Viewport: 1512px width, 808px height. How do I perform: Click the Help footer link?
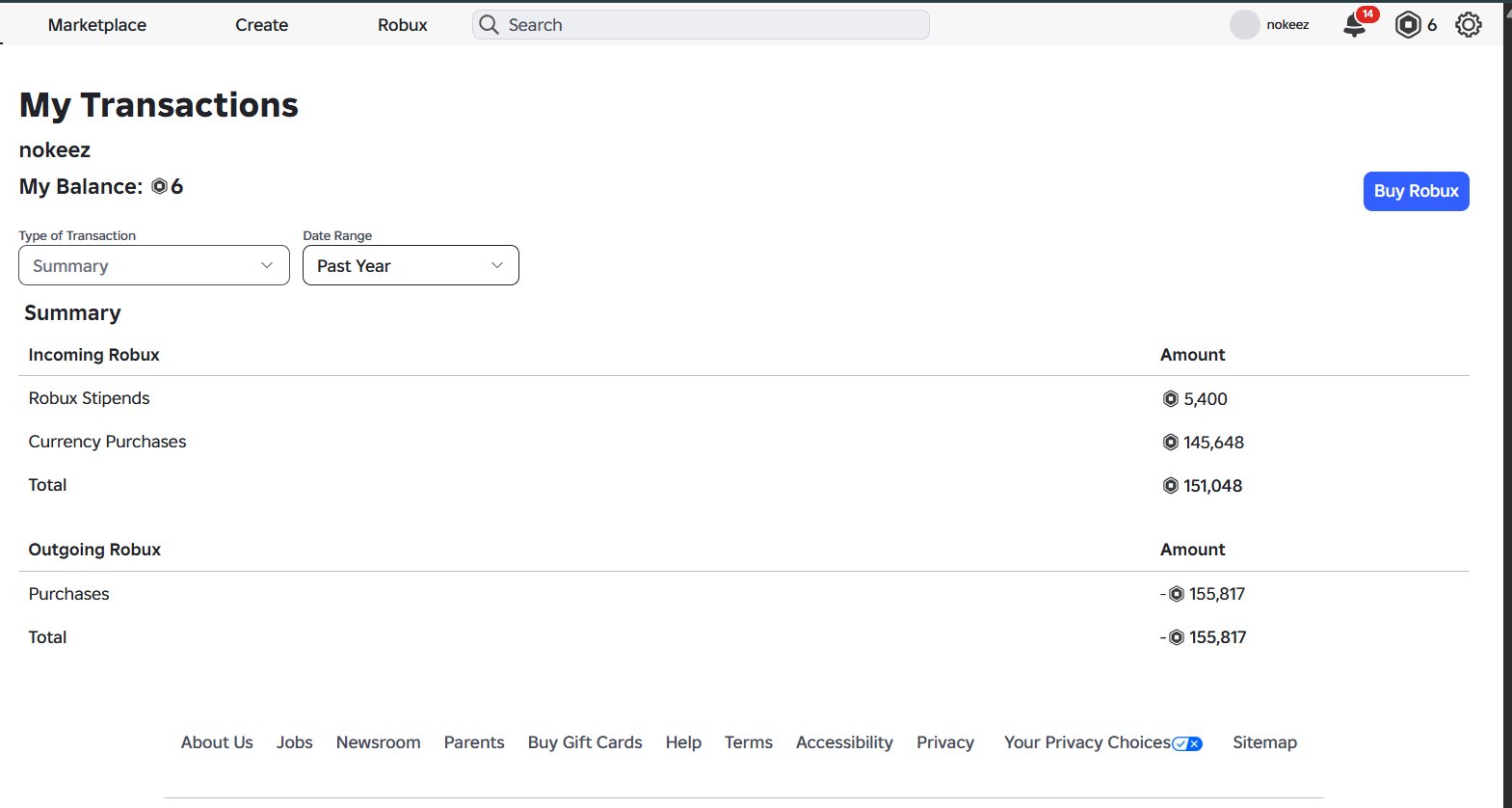click(683, 742)
